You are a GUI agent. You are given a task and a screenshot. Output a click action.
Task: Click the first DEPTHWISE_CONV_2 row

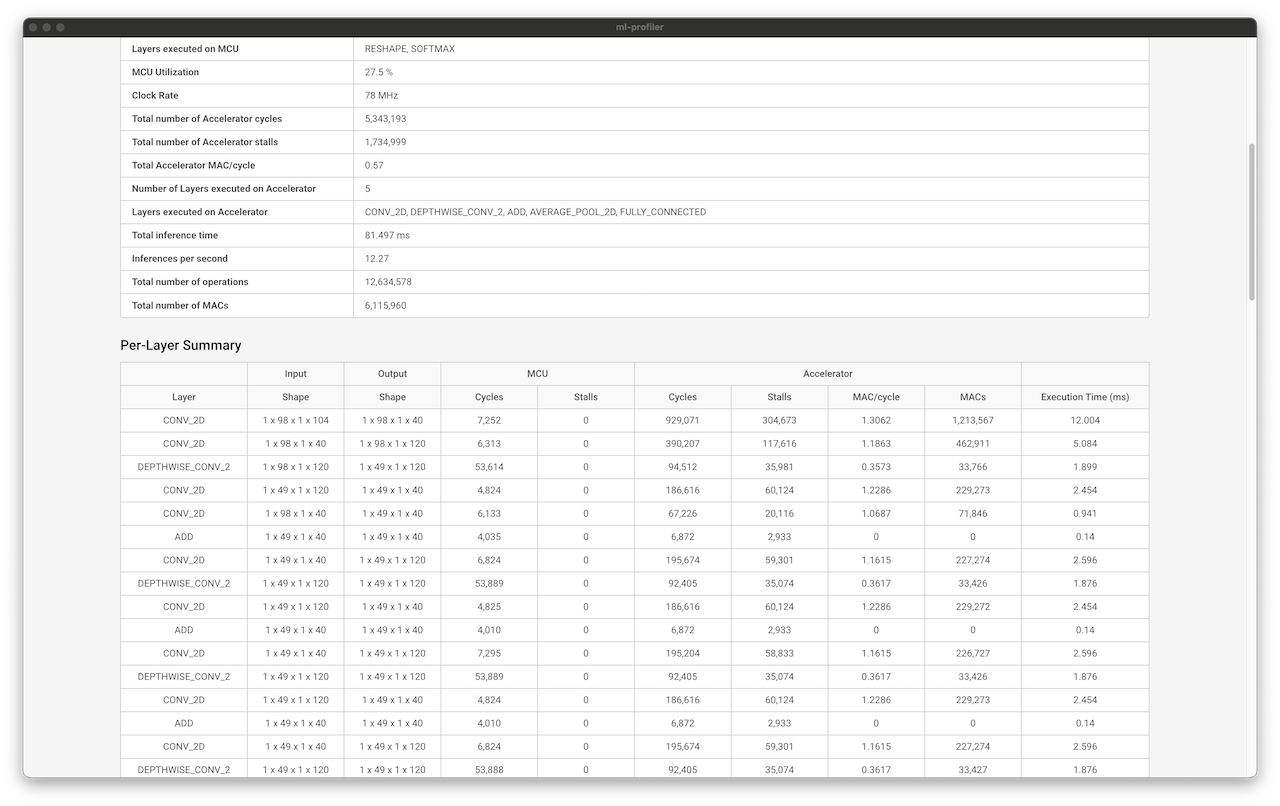[184, 467]
